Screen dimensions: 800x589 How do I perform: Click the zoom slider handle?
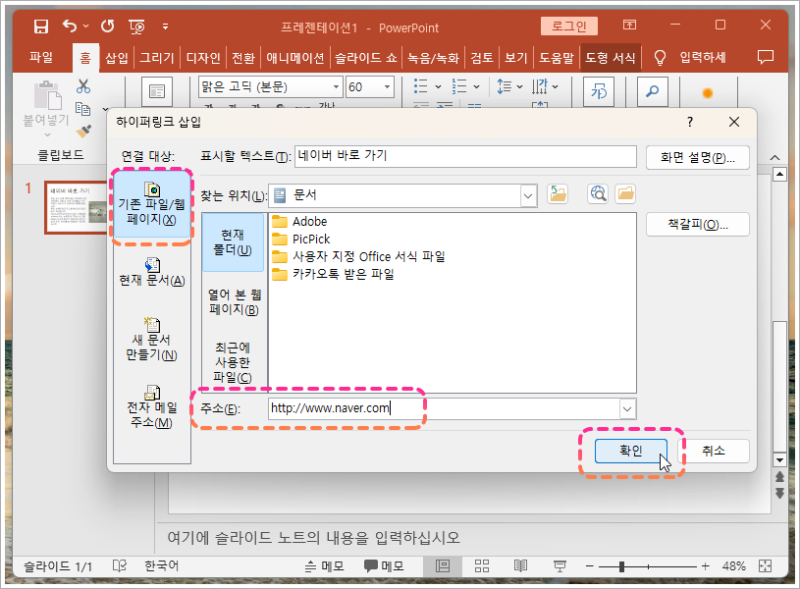click(x=621, y=566)
